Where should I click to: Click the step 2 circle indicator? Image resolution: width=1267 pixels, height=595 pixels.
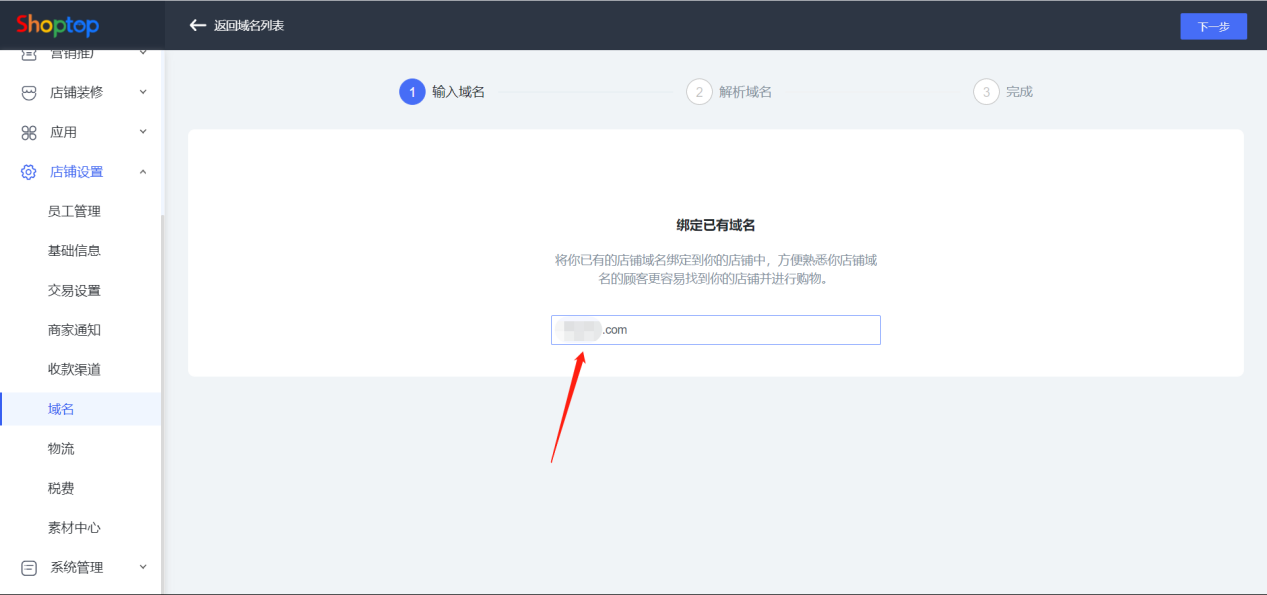[698, 92]
